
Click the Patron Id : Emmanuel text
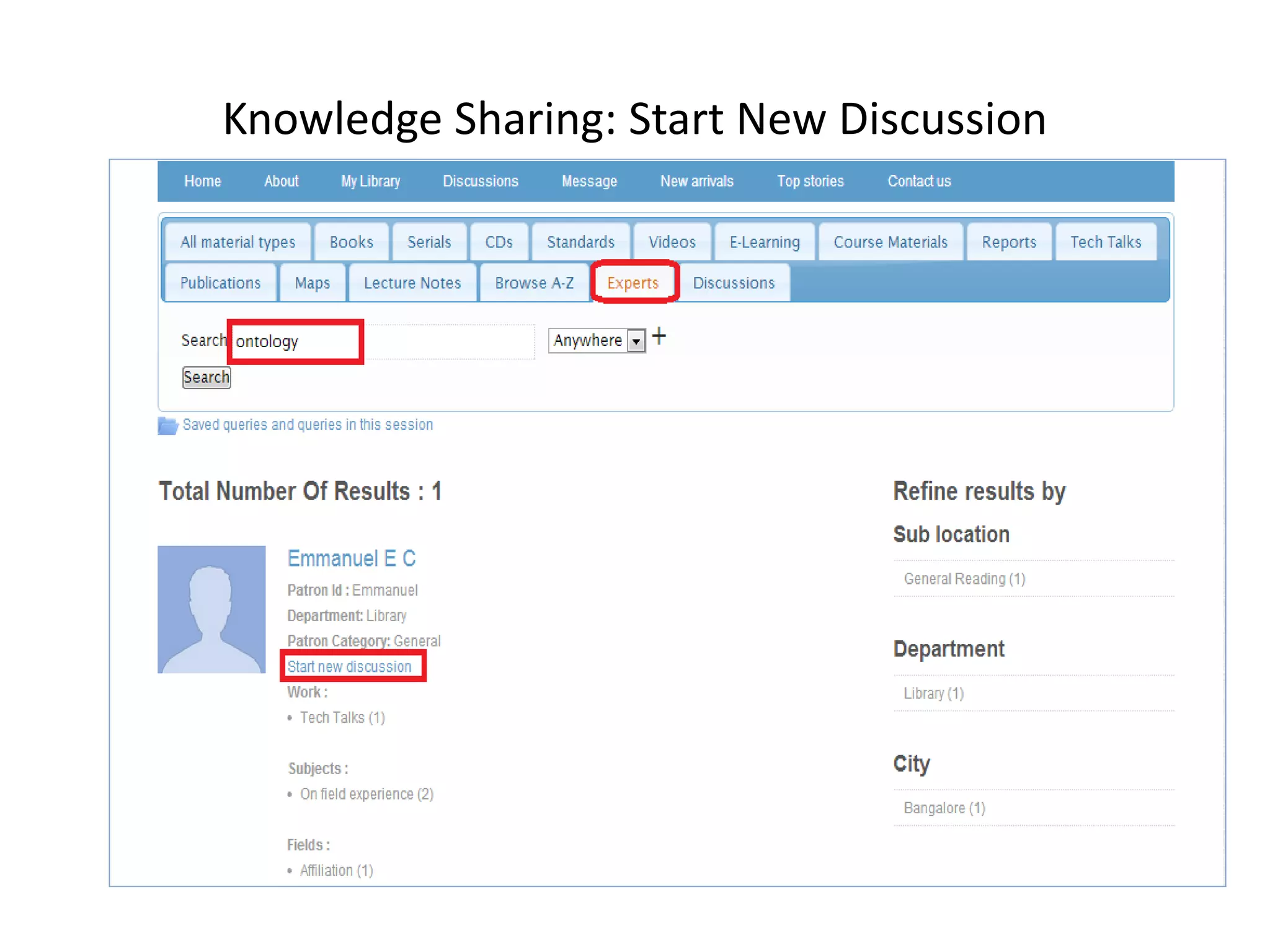(x=352, y=590)
